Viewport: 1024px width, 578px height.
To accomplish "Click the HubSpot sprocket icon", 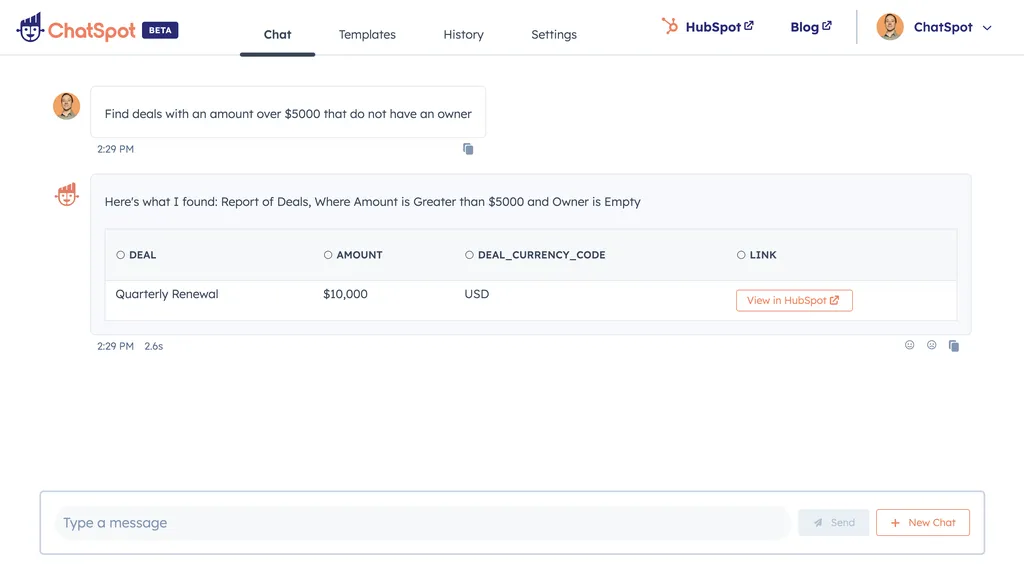I will (x=670, y=26).
